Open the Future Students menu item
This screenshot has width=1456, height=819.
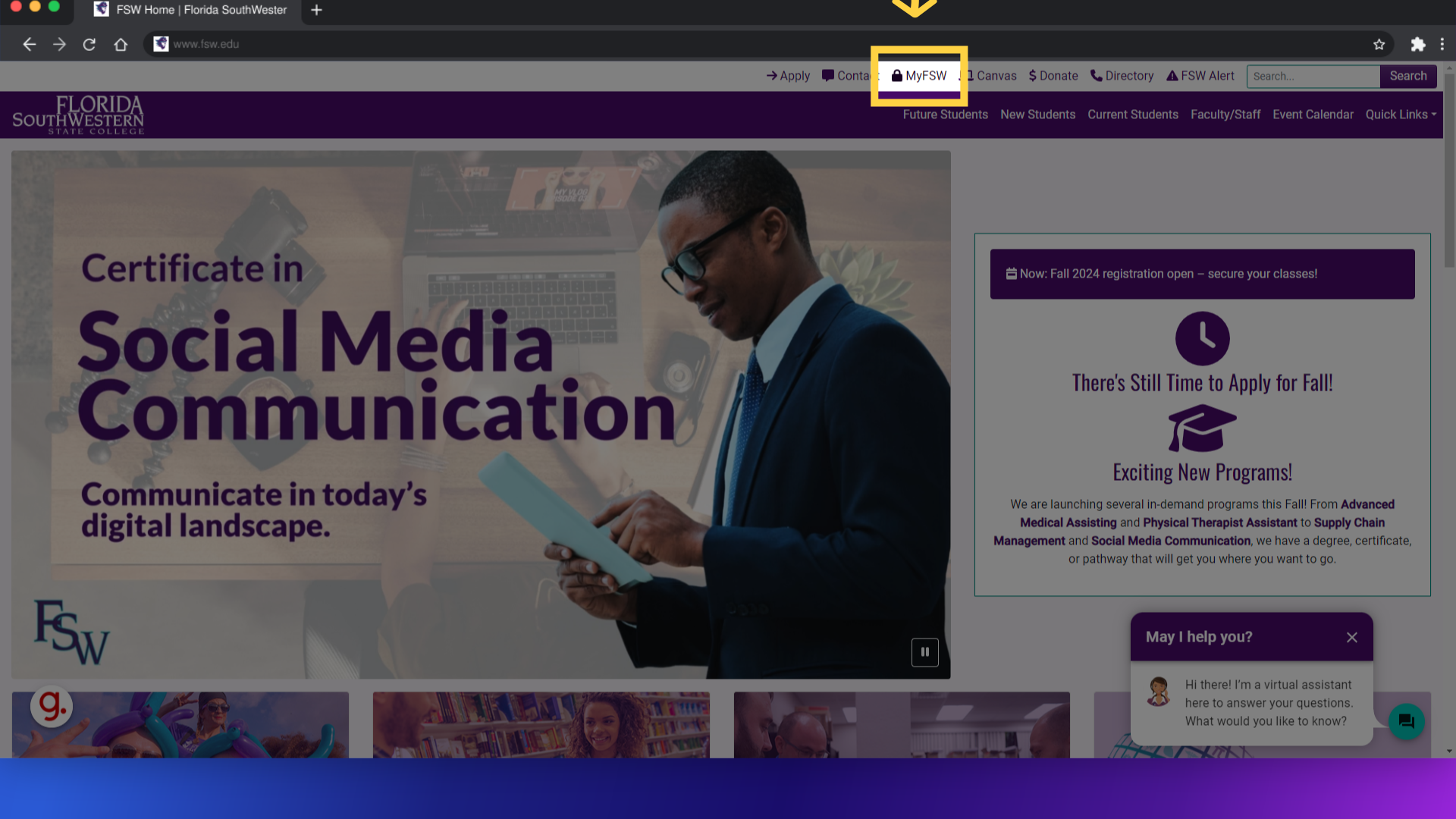tap(945, 115)
